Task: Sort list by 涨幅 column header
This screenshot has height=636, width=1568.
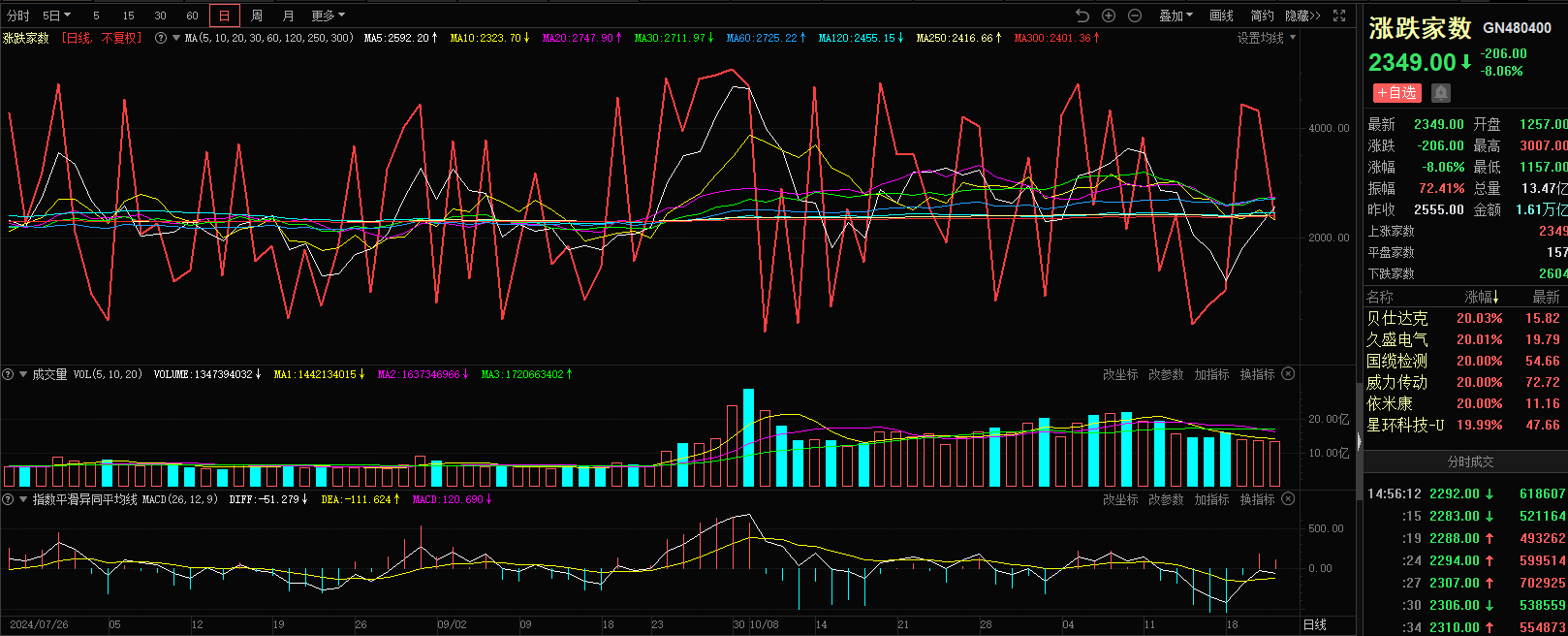Action: 1481,297
